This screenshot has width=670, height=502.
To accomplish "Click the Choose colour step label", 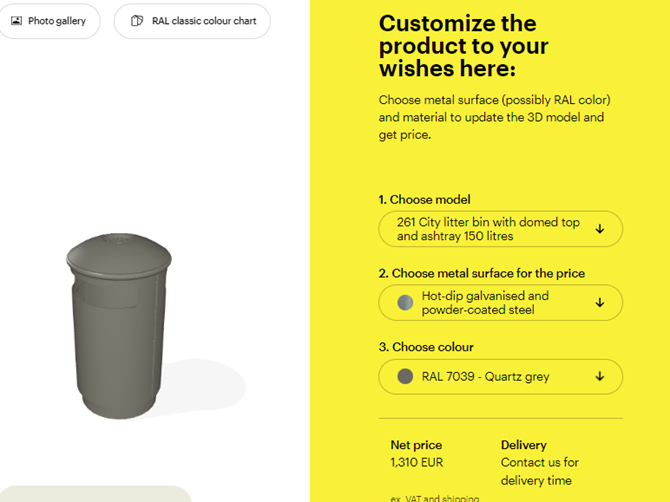I will [426, 347].
